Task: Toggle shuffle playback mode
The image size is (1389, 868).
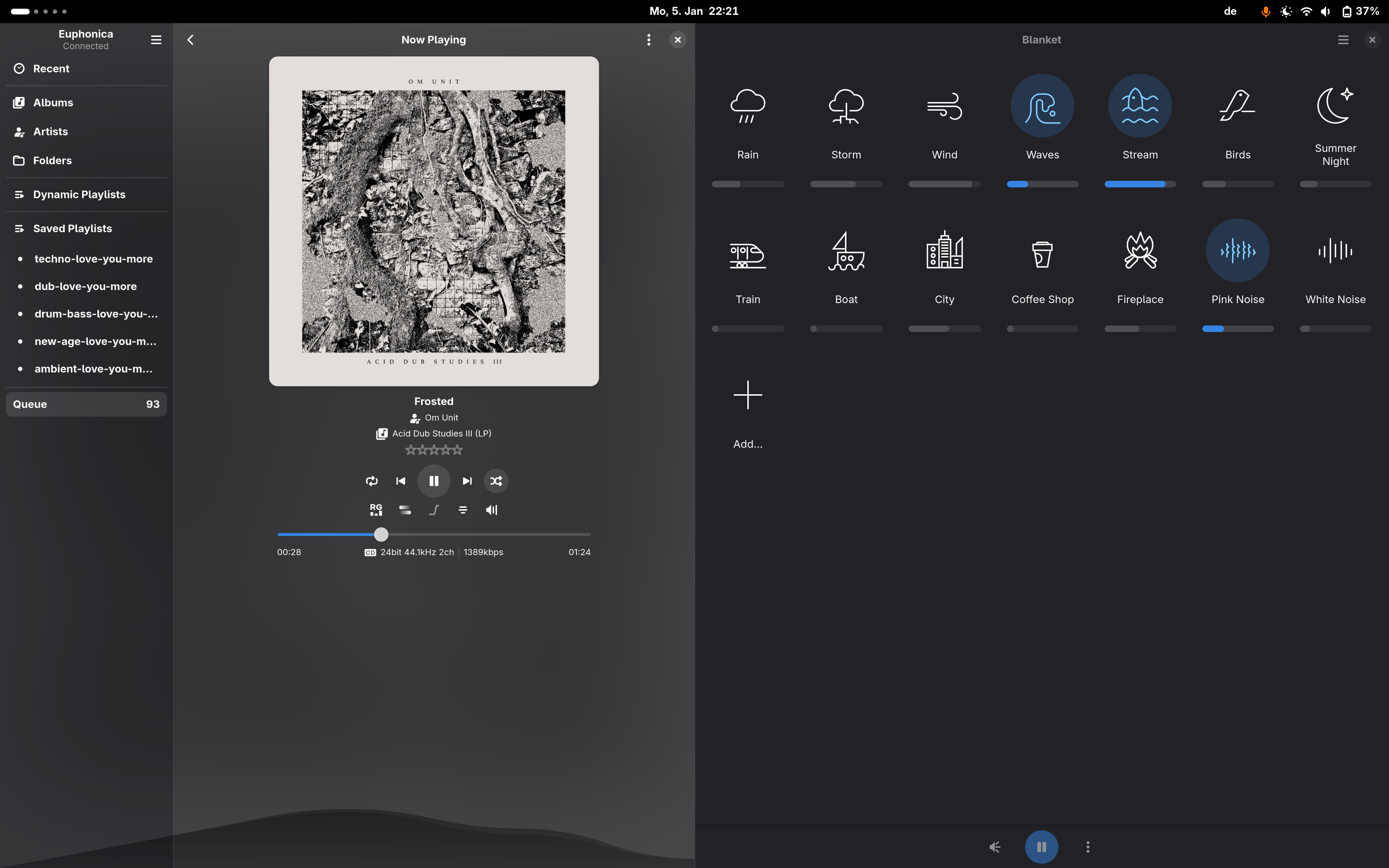Action: [496, 481]
